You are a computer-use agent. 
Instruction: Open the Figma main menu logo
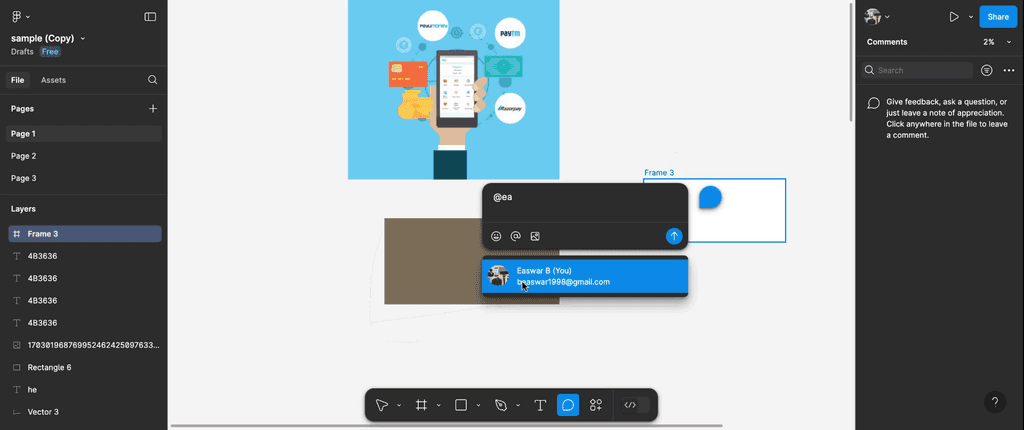17,17
